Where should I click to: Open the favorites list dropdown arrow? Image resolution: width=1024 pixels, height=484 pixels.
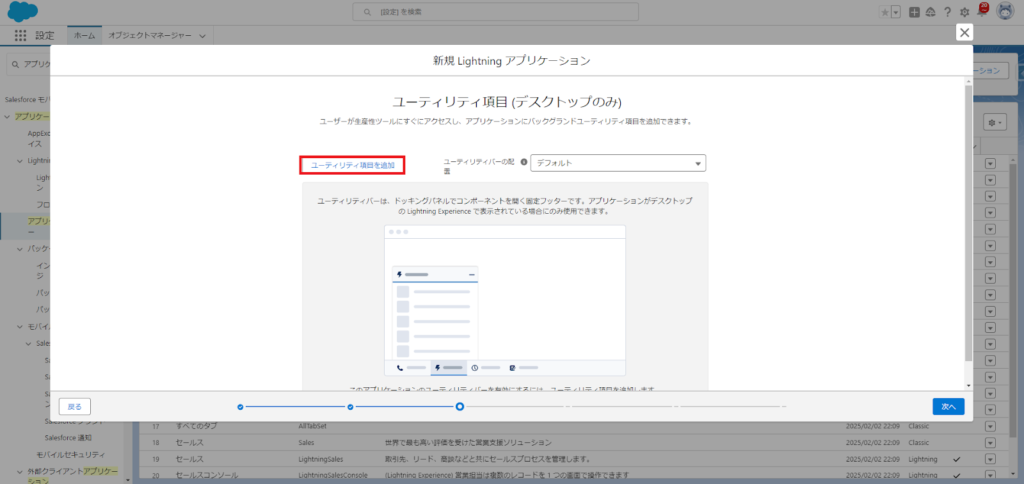point(895,12)
